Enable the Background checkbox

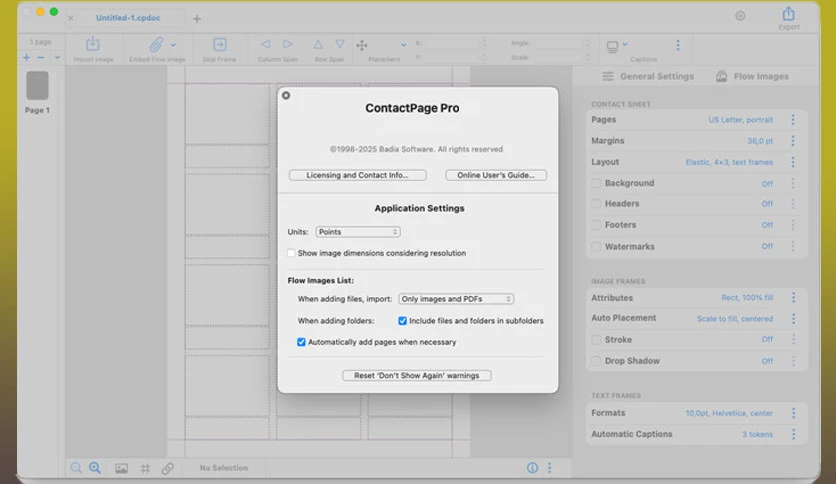point(596,183)
